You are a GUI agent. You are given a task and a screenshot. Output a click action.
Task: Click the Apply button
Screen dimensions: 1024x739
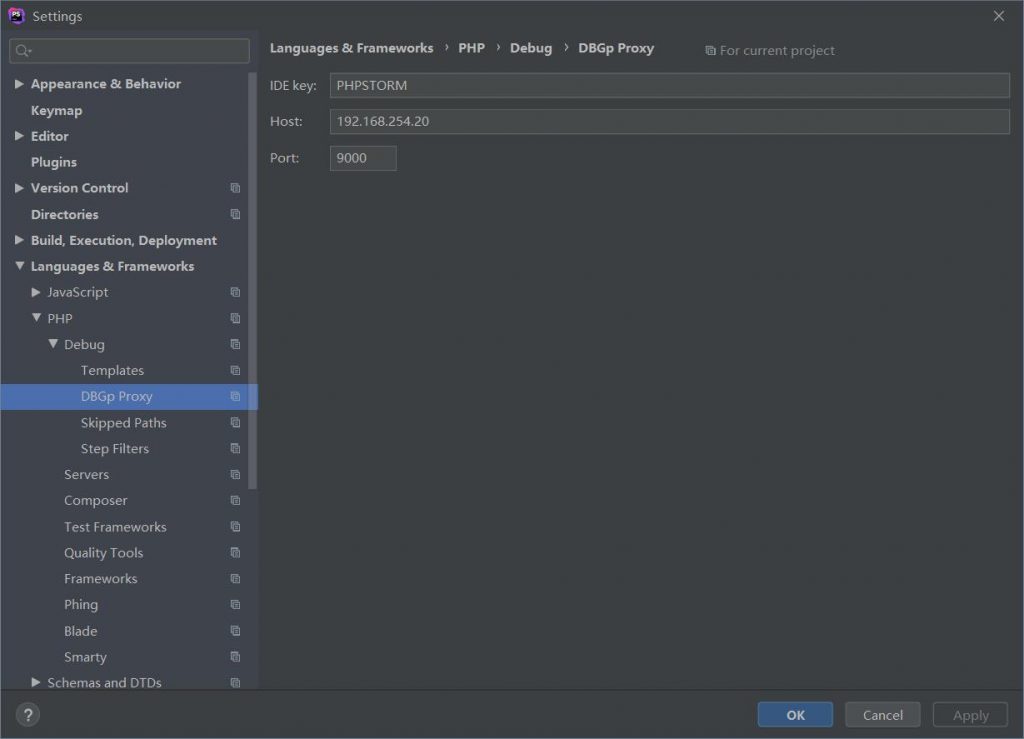[x=970, y=715]
